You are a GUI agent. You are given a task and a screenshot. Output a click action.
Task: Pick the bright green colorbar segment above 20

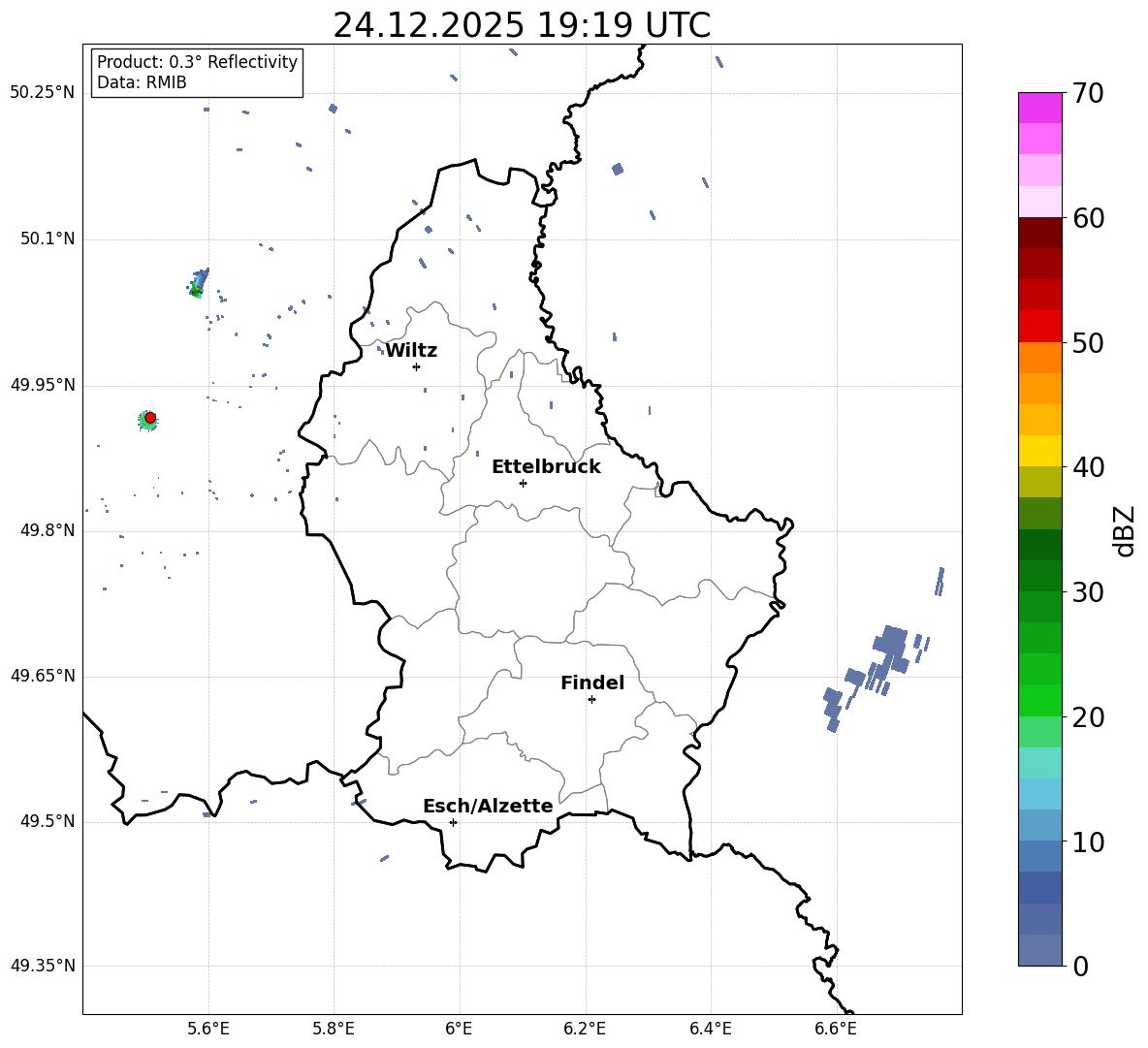click(1040, 700)
